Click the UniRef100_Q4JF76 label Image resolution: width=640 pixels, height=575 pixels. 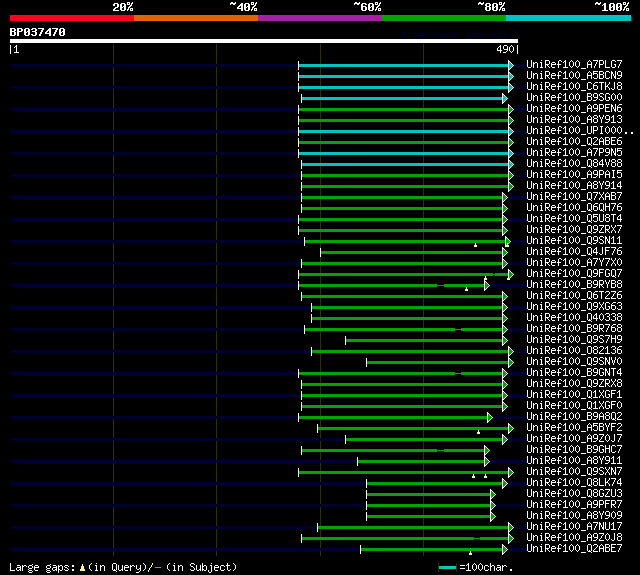(x=574, y=252)
